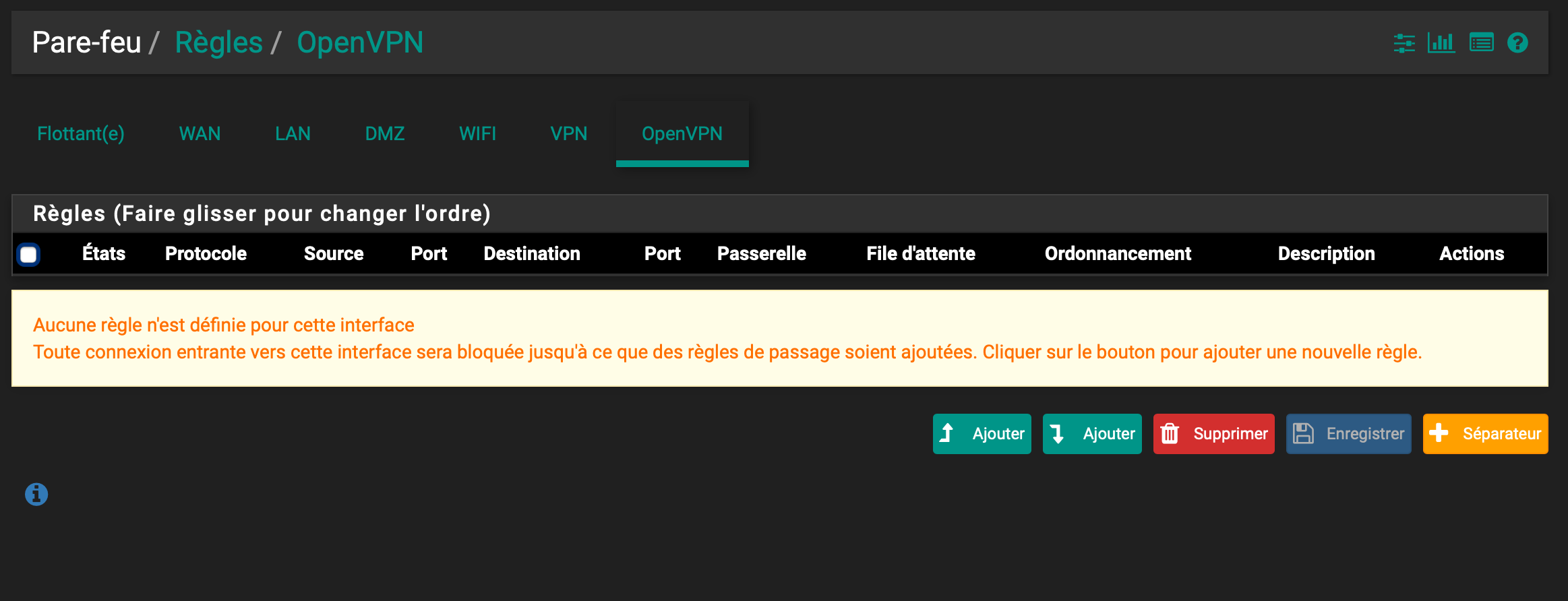Open the LAN rules tab
Viewport: 1568px width, 601px height.
(293, 133)
